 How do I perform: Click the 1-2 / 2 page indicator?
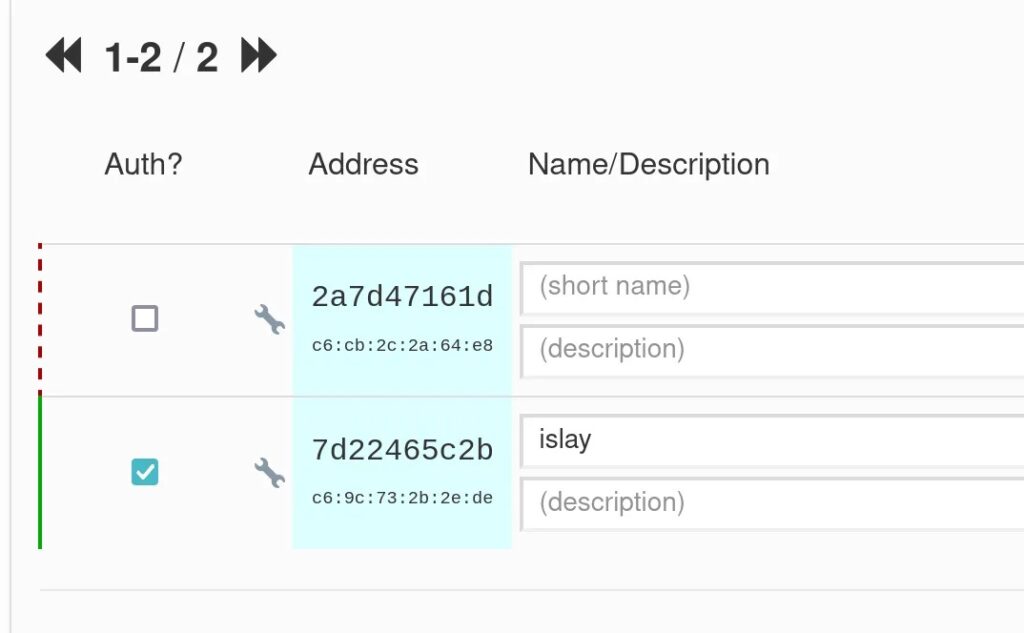pyautogui.click(x=161, y=58)
